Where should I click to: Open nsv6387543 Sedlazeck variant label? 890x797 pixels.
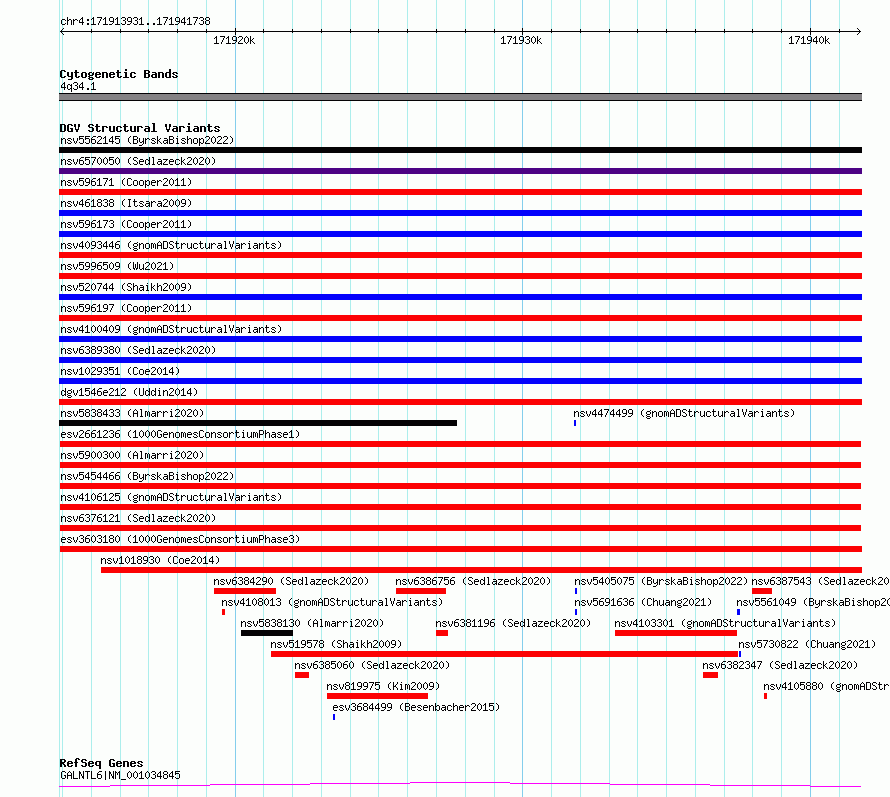point(820,581)
